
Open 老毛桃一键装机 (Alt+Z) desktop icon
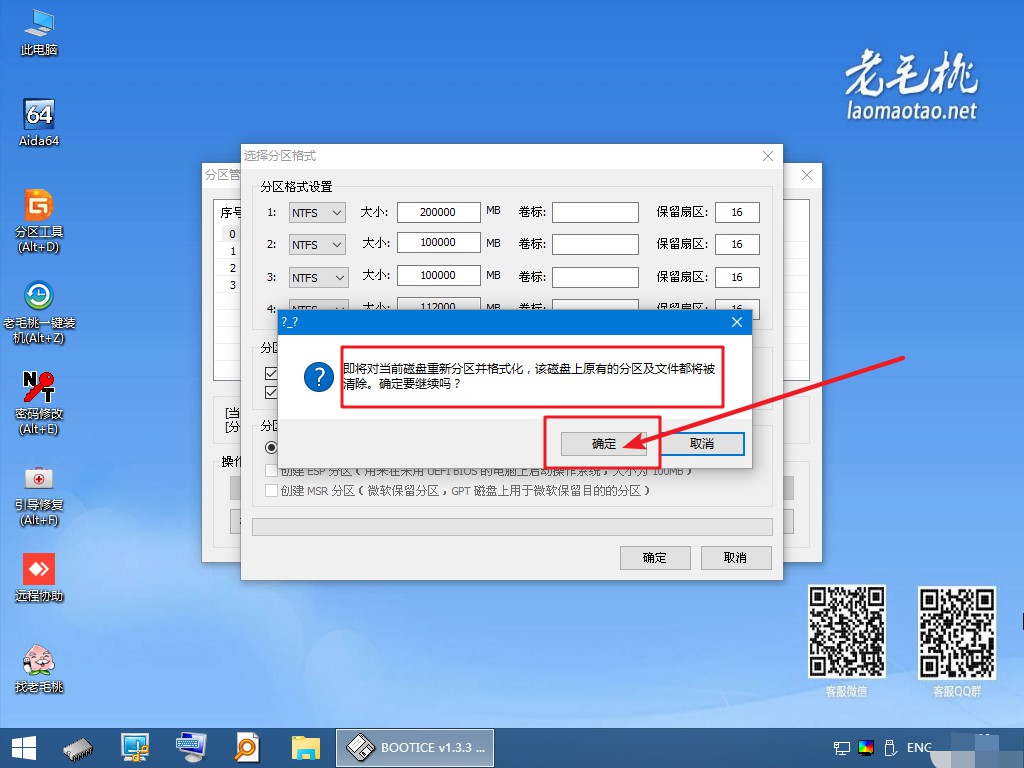pyautogui.click(x=39, y=312)
